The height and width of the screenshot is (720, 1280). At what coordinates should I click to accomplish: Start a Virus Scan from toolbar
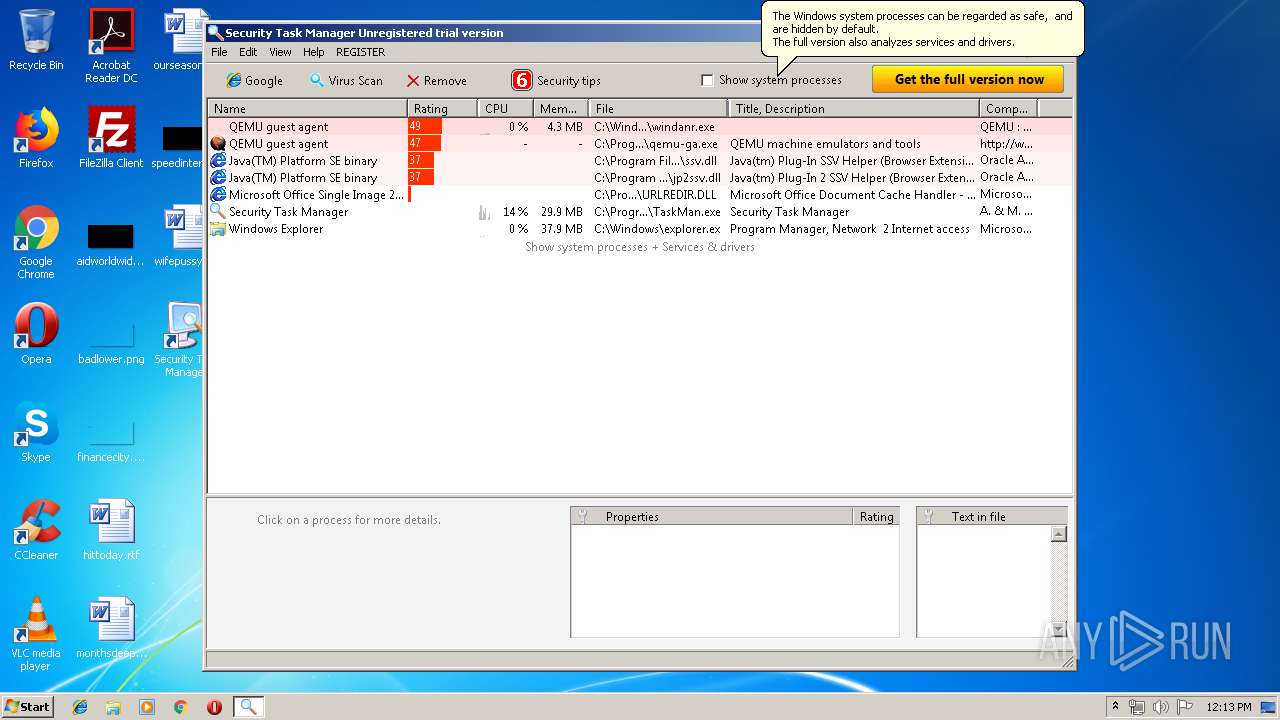click(x=345, y=80)
